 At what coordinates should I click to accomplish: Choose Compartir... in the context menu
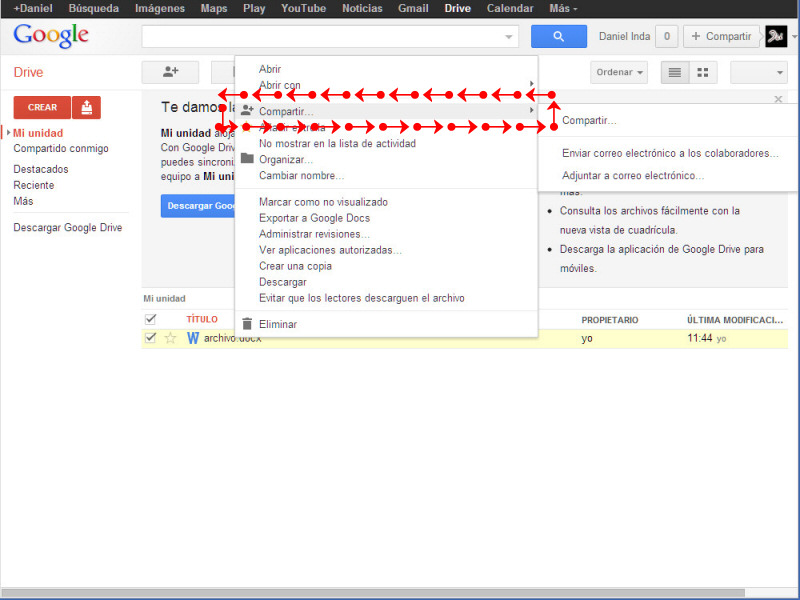tap(386, 111)
